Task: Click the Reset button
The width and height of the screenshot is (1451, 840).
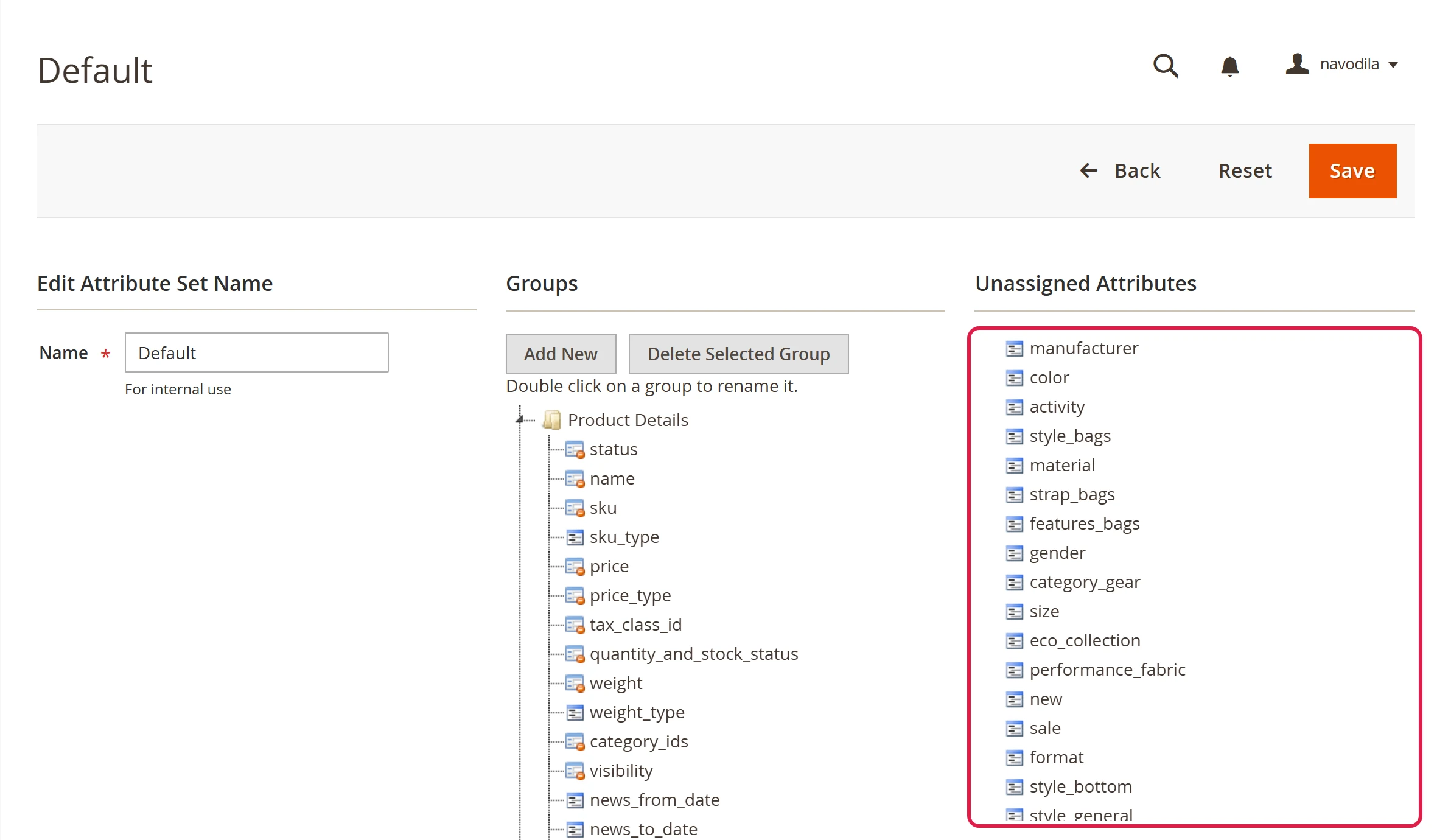Action: point(1245,171)
